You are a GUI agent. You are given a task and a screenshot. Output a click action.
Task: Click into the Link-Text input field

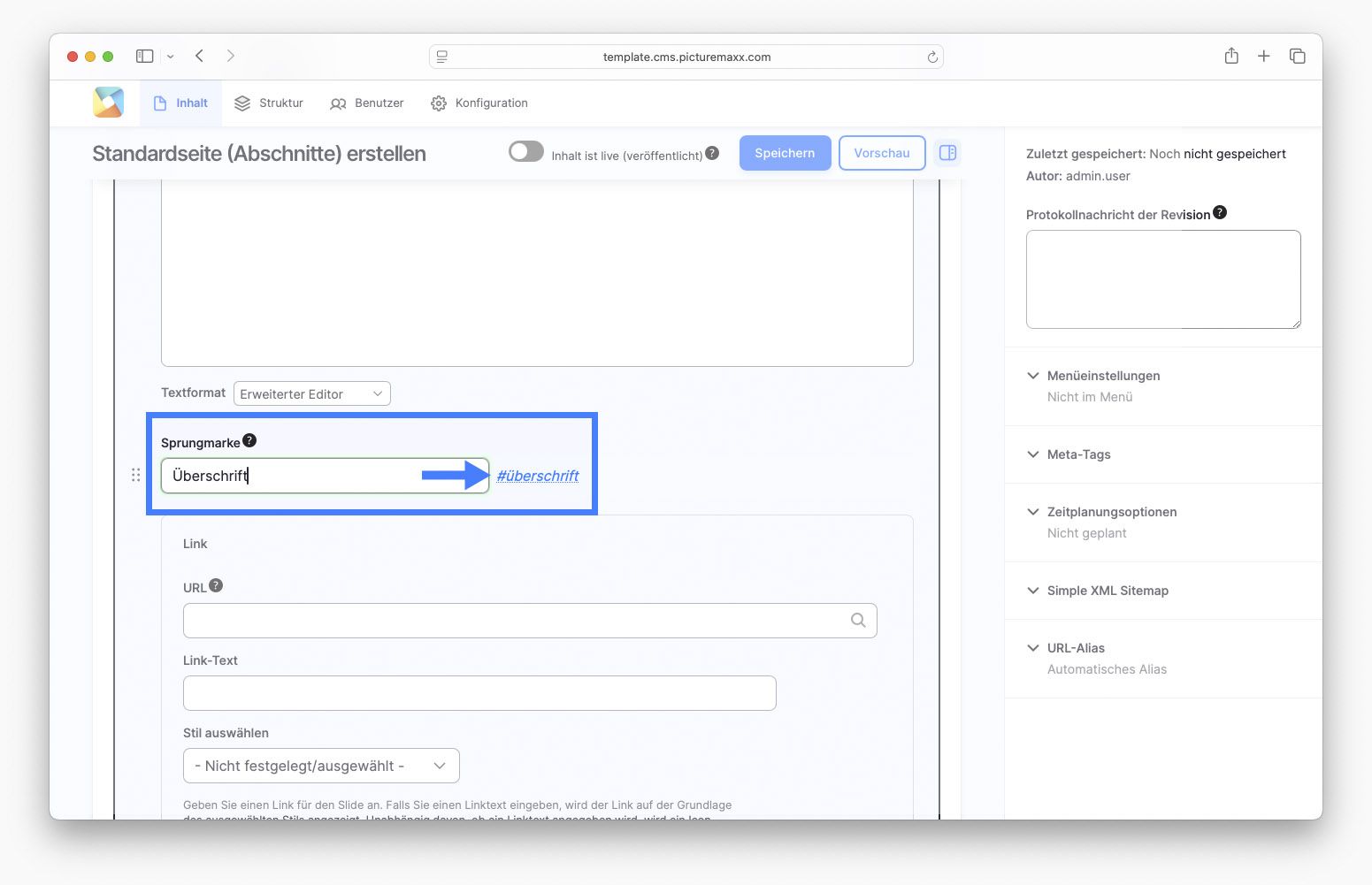click(x=479, y=693)
